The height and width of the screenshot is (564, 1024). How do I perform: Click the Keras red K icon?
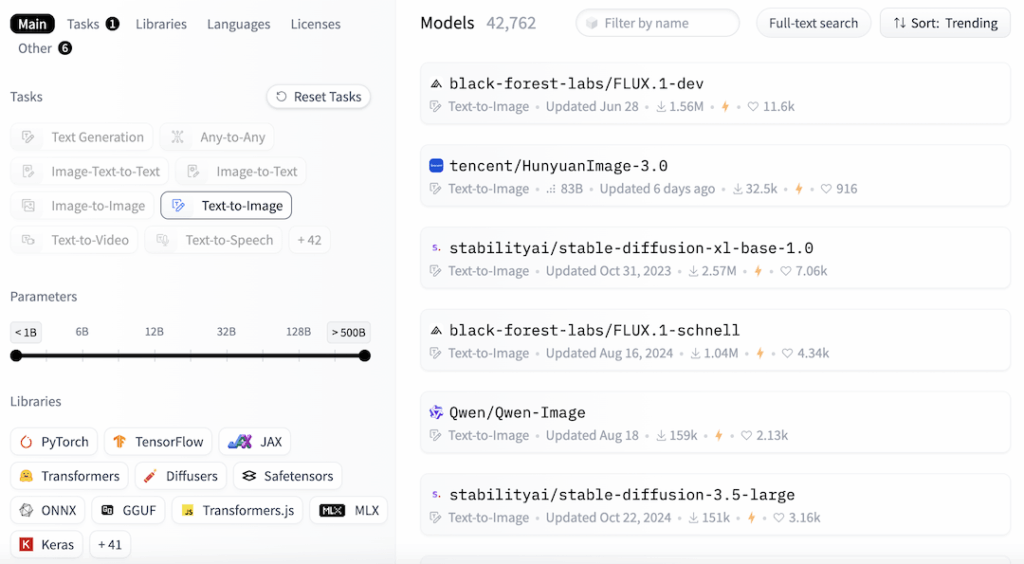[x=26, y=545]
